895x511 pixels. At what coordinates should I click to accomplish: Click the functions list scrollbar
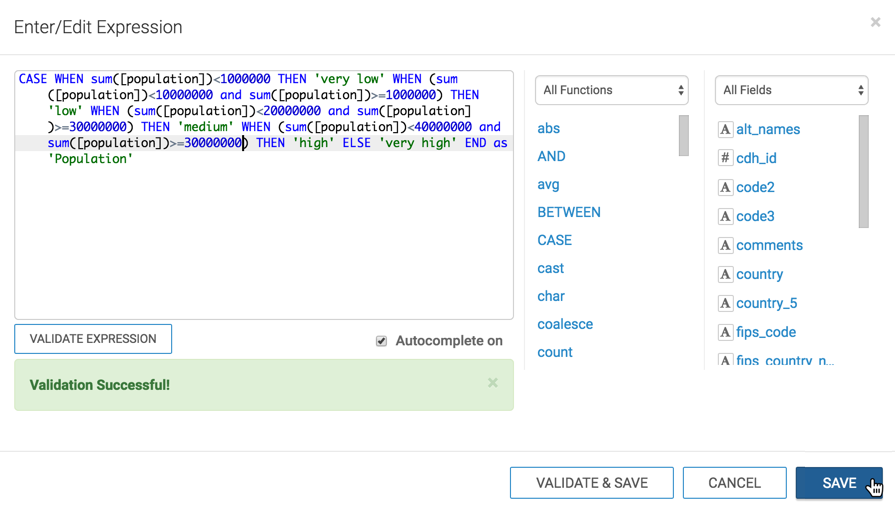pyautogui.click(x=684, y=136)
